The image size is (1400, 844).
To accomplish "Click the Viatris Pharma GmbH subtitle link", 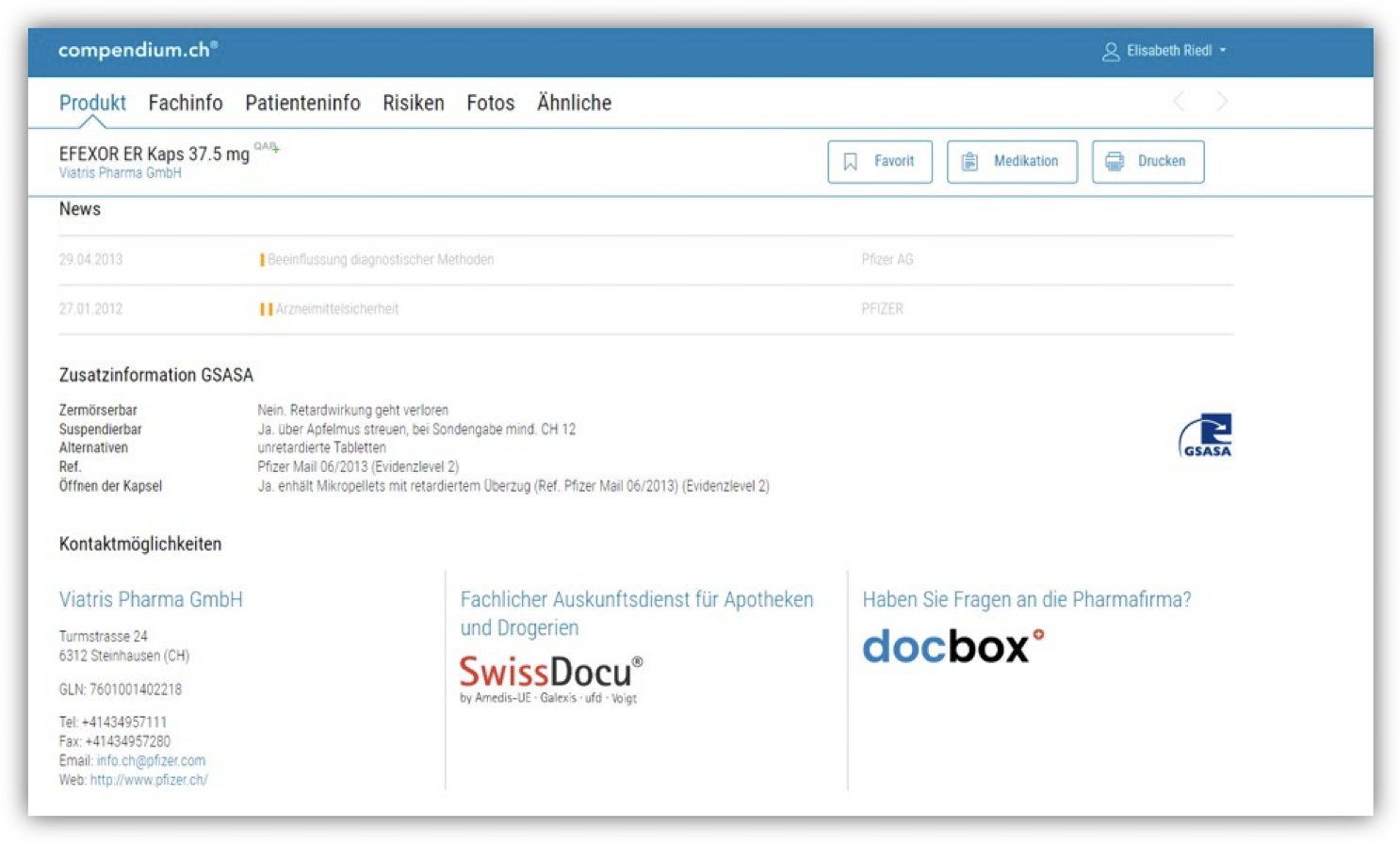I will [120, 173].
